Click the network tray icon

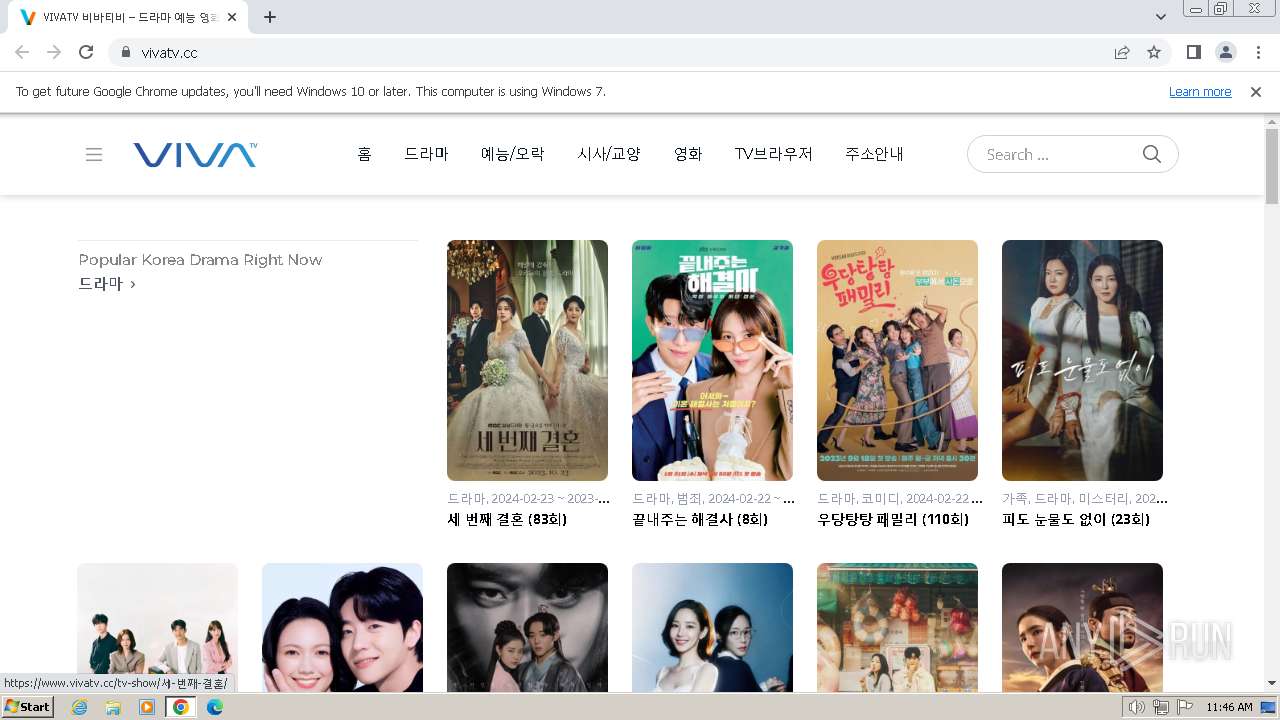1160,707
